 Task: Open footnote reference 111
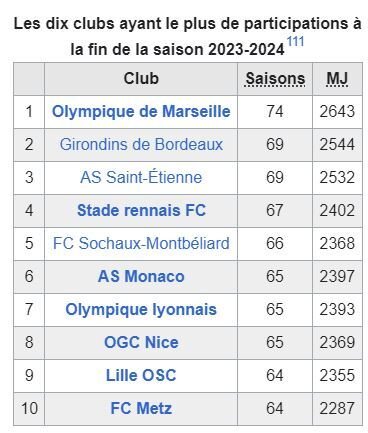(295, 42)
